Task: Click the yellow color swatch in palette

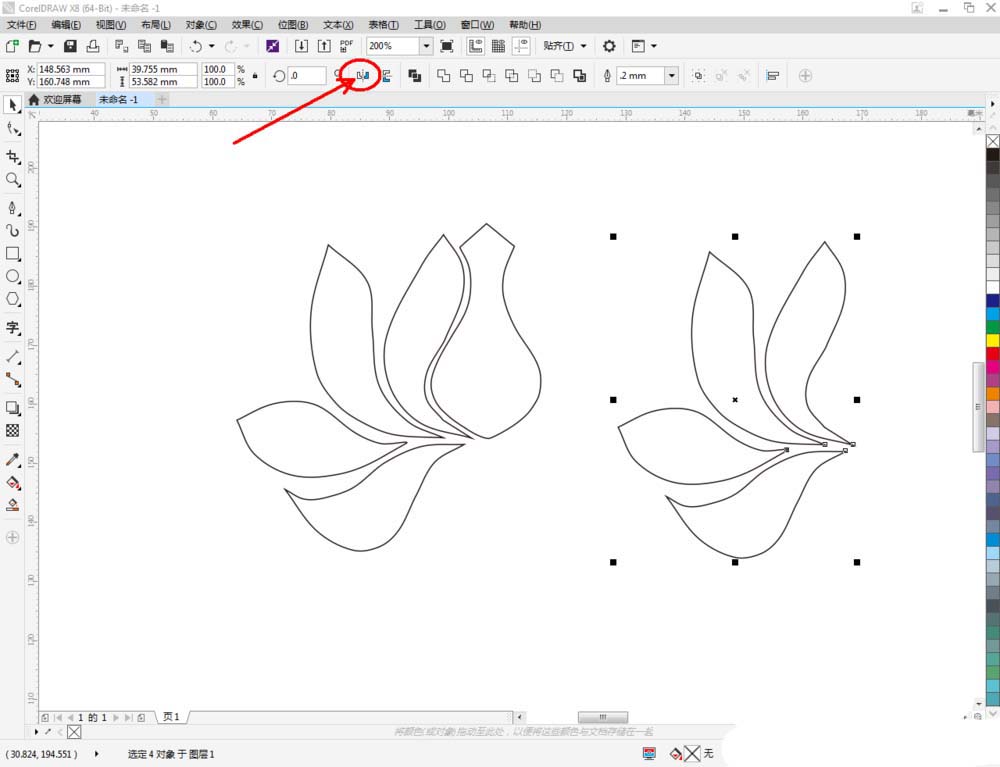Action: [x=993, y=340]
